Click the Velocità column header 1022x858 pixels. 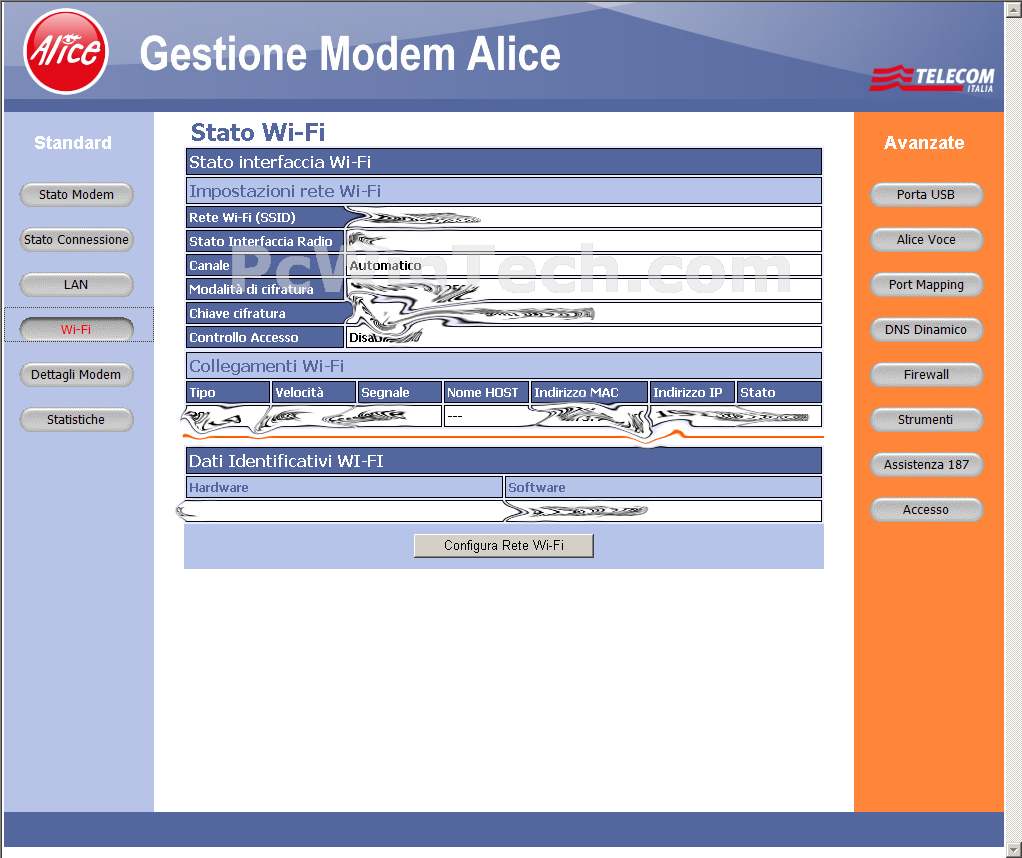314,392
